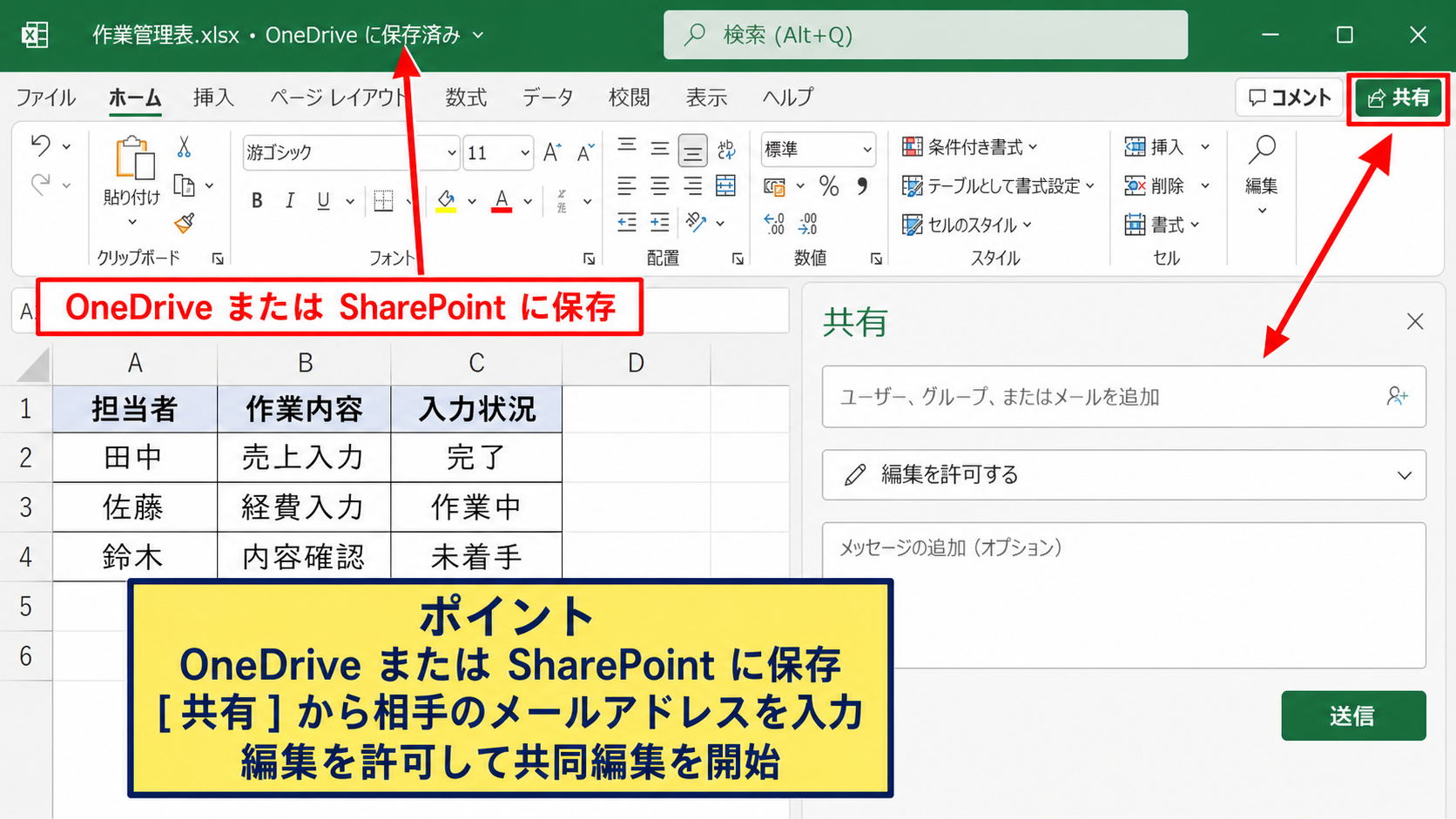The height and width of the screenshot is (819, 1456).
Task: Click the 共有 share button
Action: [x=1398, y=98]
